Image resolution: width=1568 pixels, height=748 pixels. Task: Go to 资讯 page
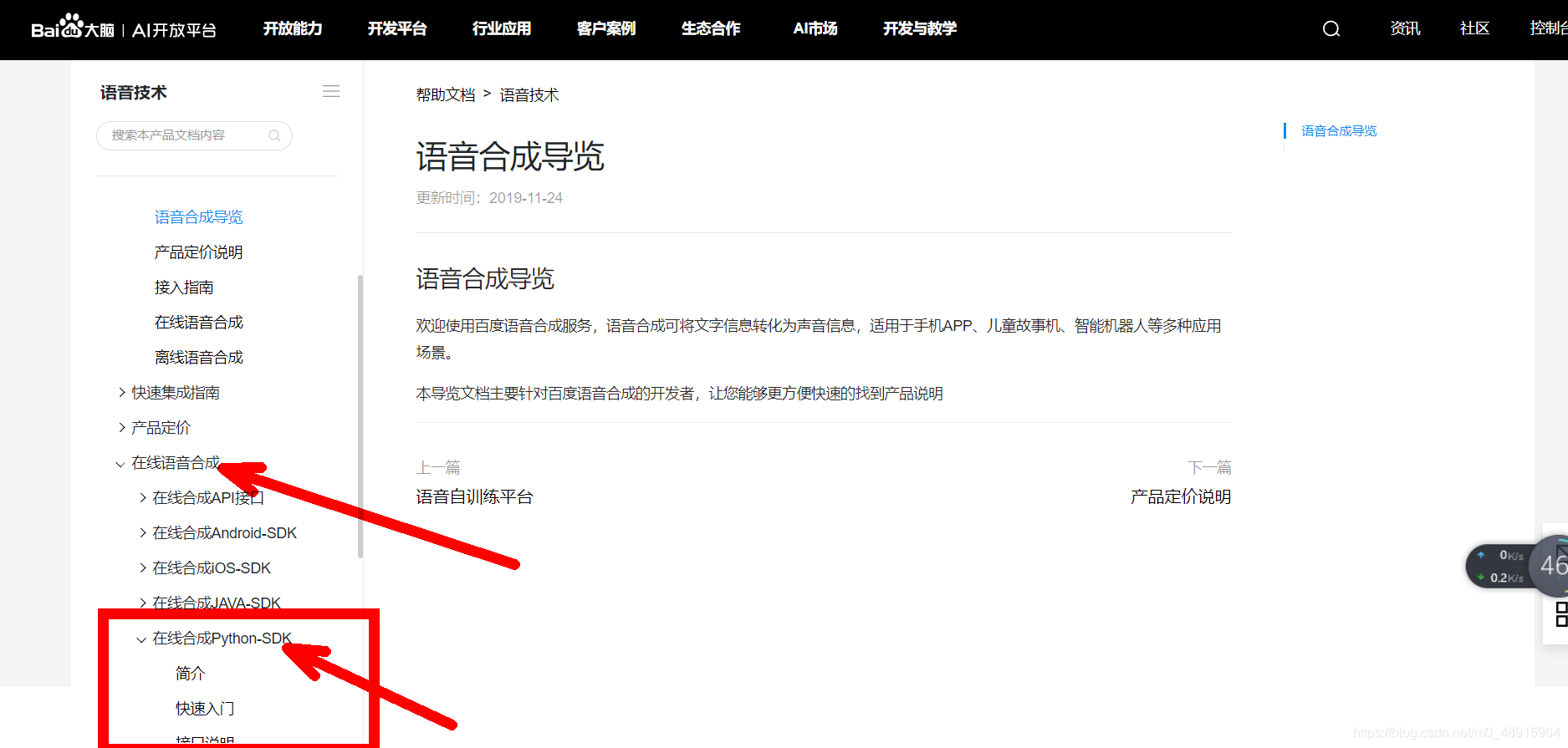point(1405,28)
